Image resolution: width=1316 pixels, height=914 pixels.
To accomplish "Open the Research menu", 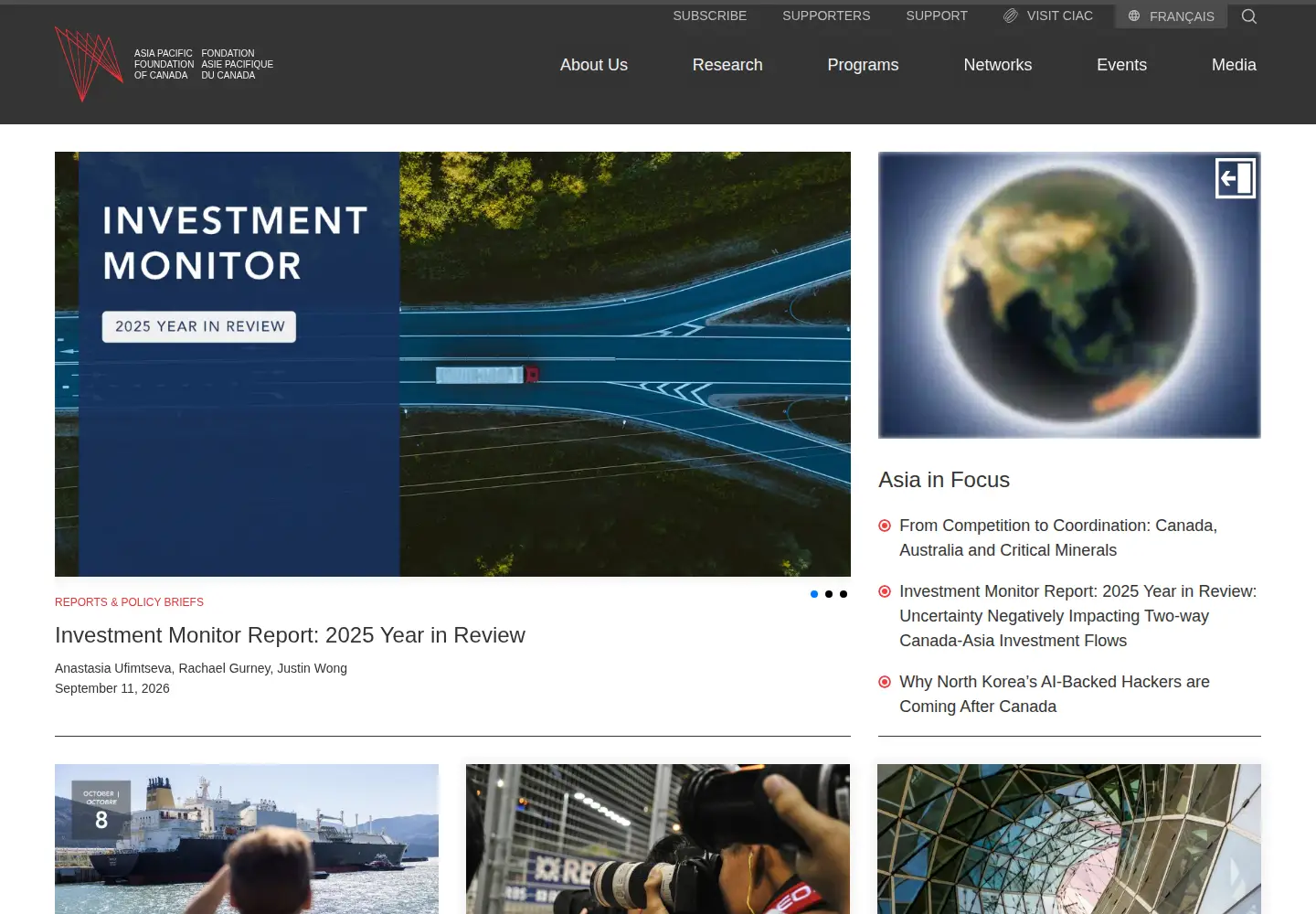I will 727,65.
